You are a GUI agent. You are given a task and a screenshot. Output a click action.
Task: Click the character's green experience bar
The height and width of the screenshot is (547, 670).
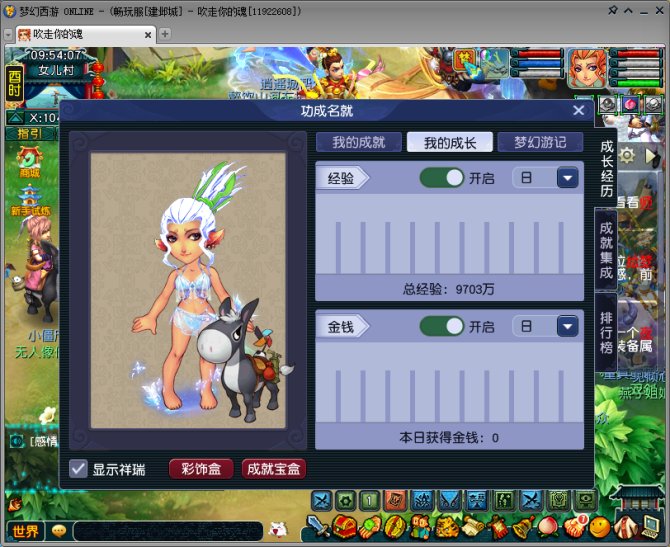click(x=636, y=83)
